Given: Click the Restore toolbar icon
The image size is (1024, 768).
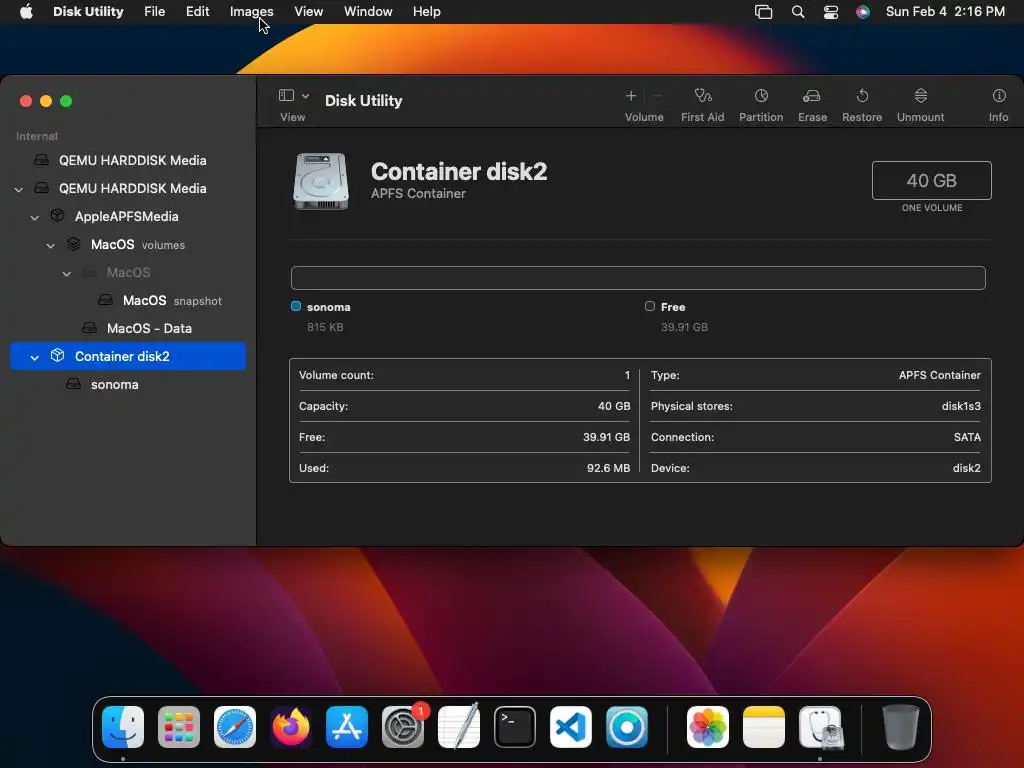Looking at the screenshot, I should (862, 96).
